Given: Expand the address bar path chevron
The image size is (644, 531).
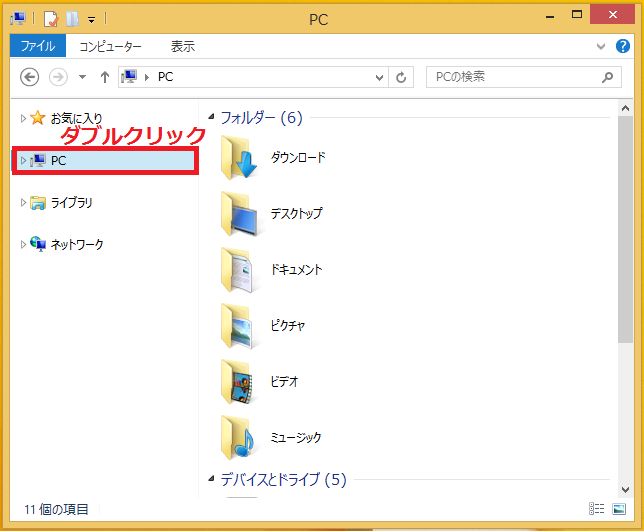Looking at the screenshot, I should (147, 77).
